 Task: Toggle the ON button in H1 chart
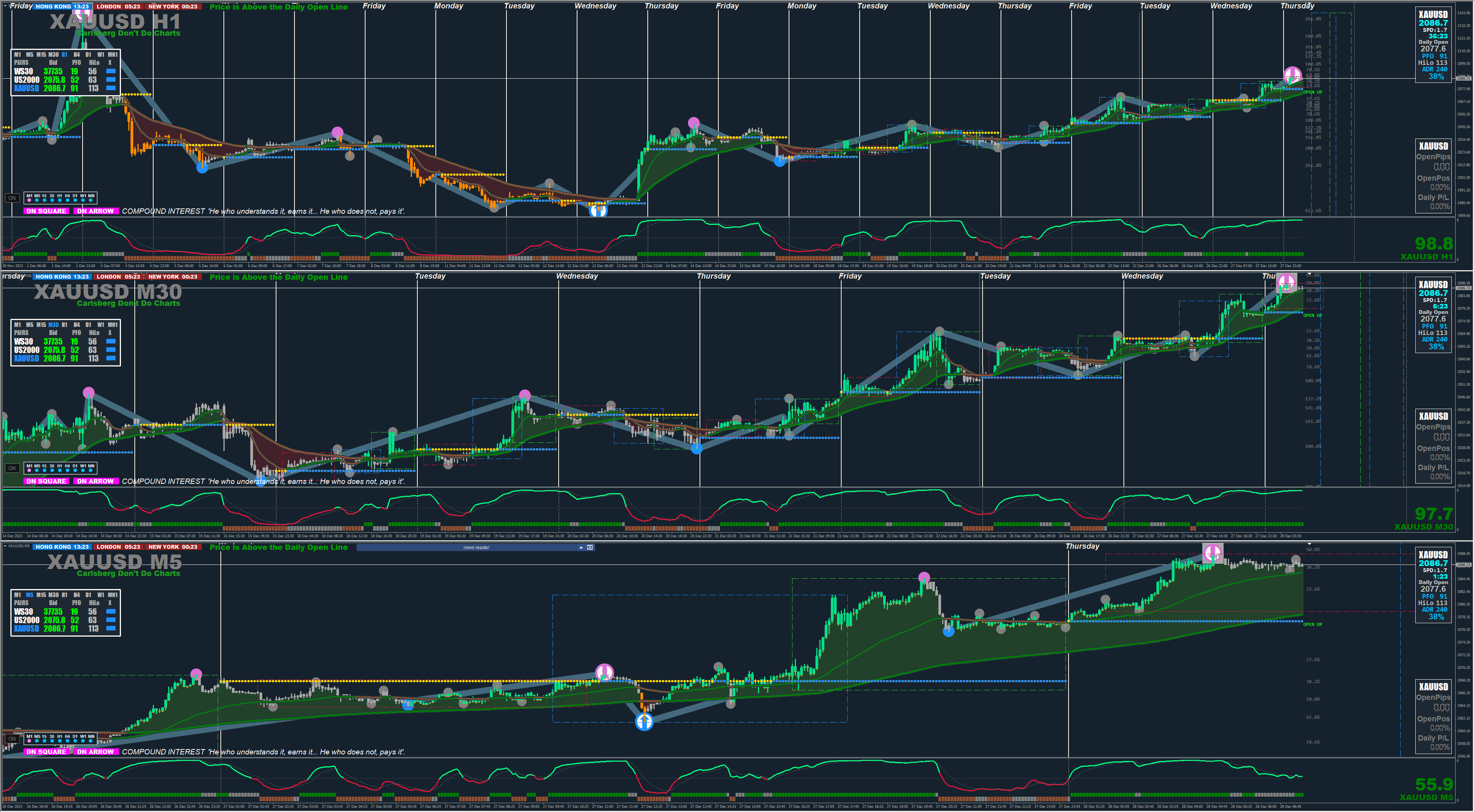pyautogui.click(x=12, y=198)
